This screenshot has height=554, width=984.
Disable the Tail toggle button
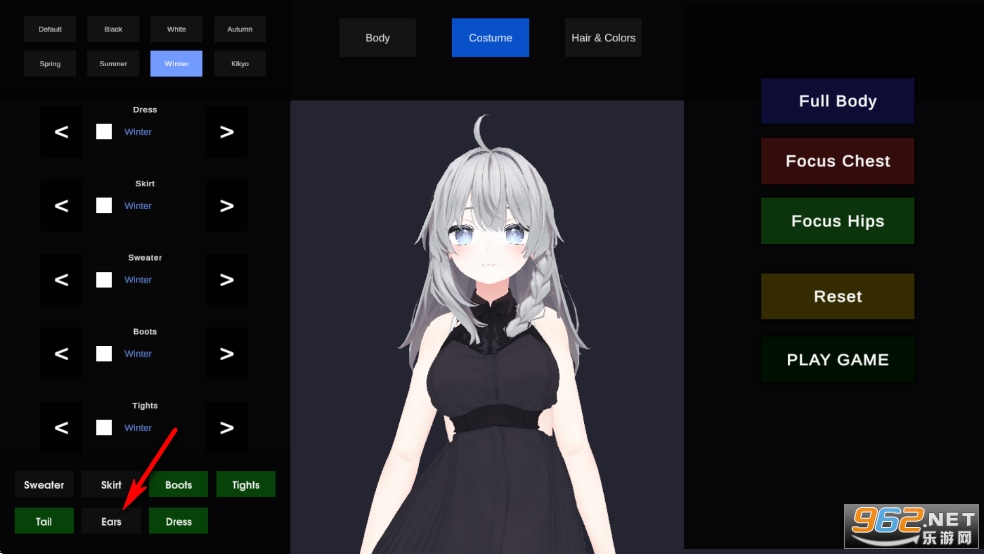(x=44, y=521)
